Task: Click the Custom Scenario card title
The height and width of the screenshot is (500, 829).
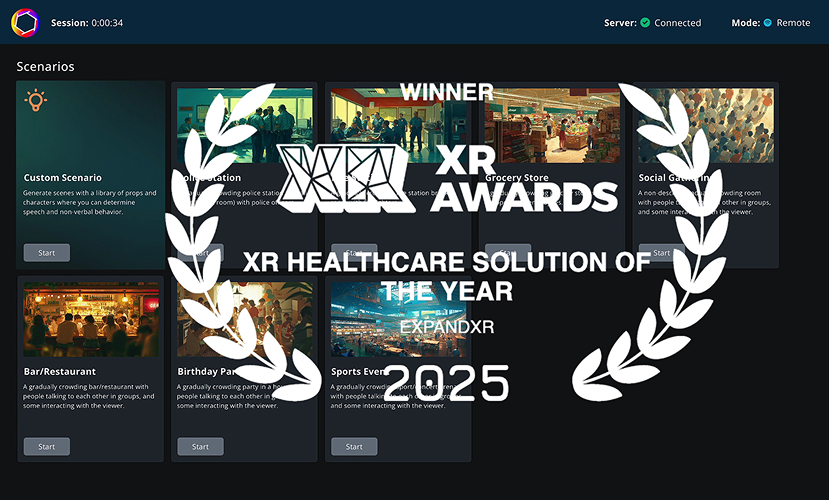Action: point(62,178)
